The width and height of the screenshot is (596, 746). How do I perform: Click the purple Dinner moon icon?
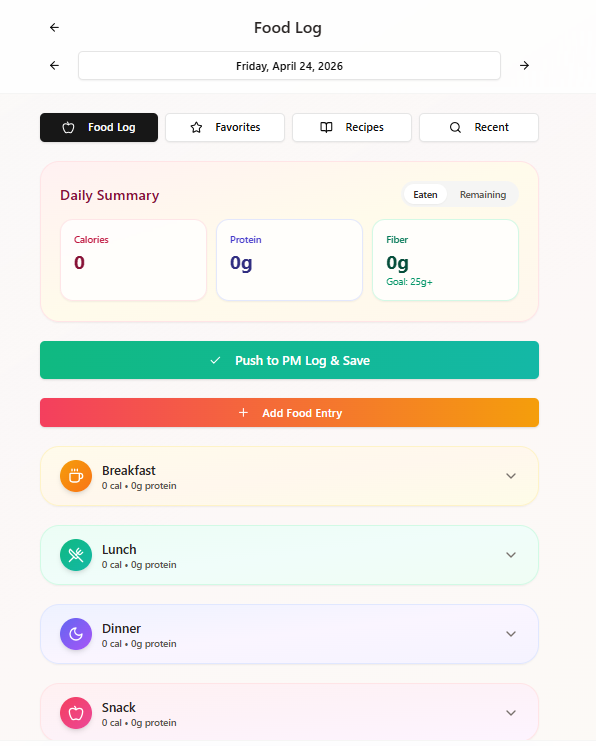pyautogui.click(x=76, y=634)
